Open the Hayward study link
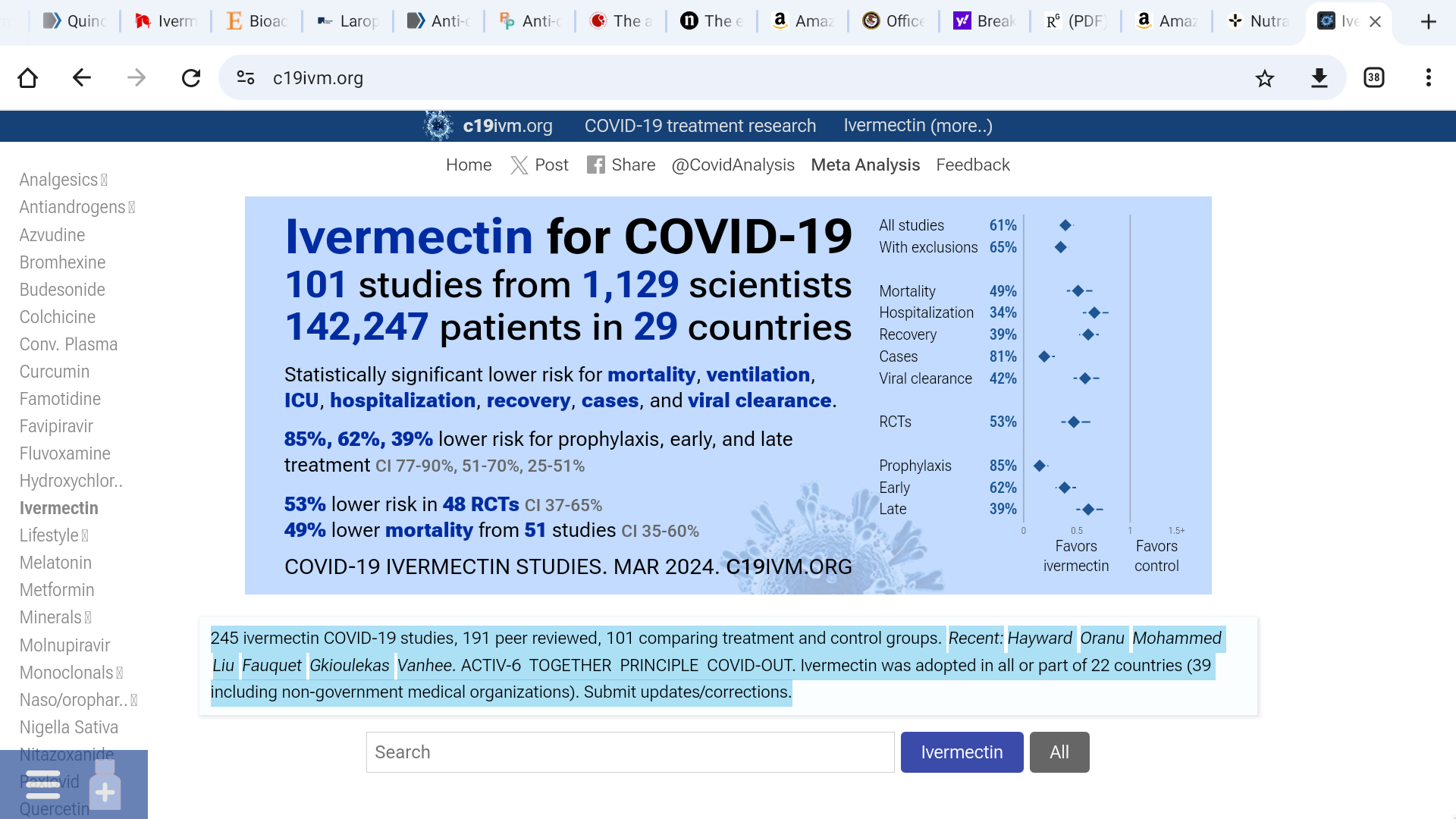 coord(1040,638)
